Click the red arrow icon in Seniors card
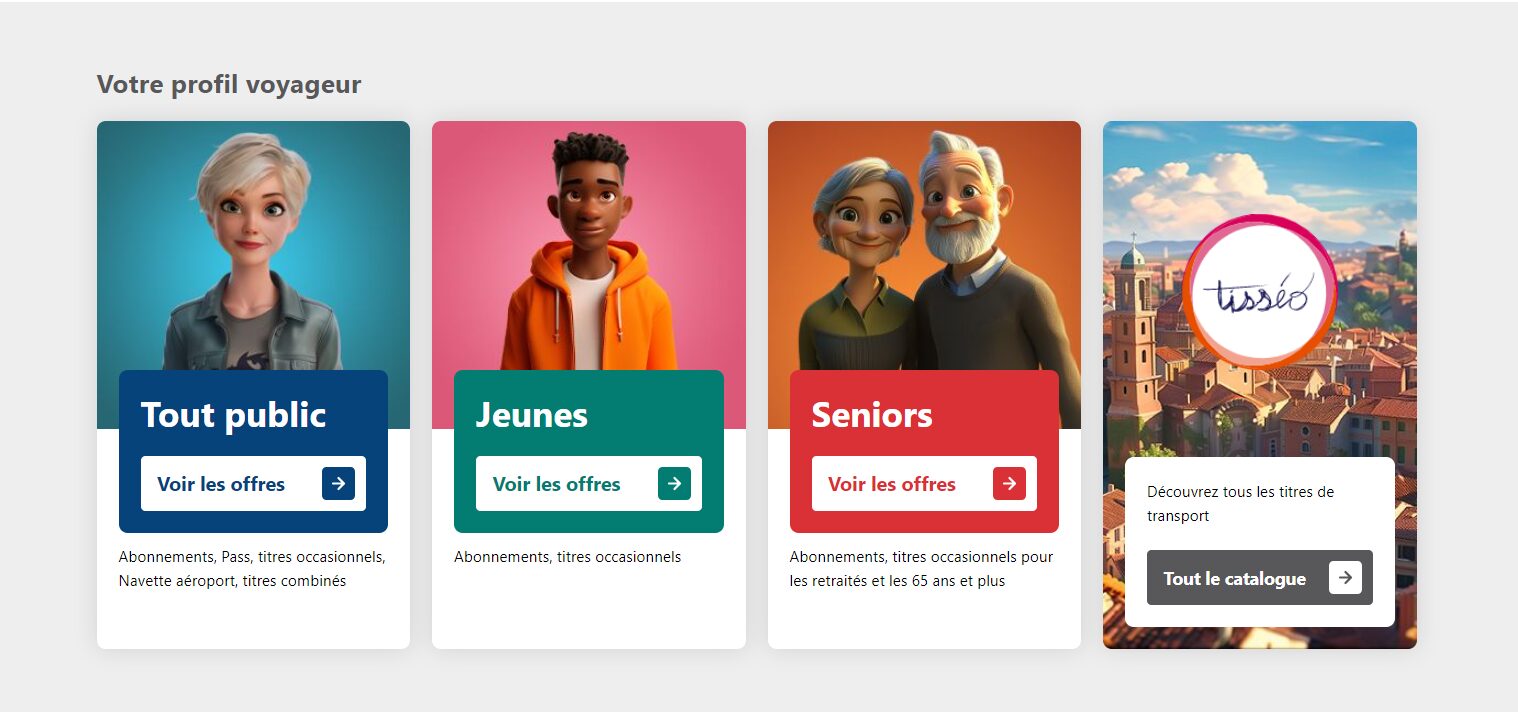Viewport: 1518px width, 712px height. [x=1009, y=484]
